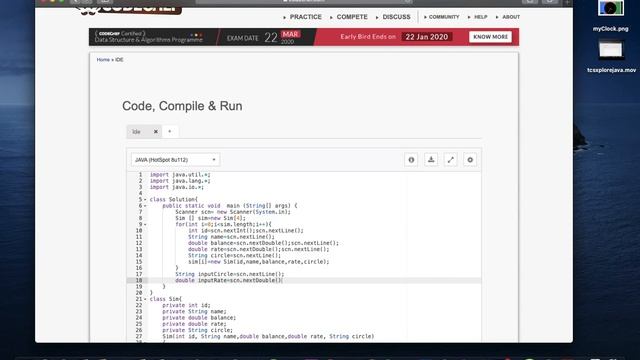Open the JAVA (HotSpot 8u112) language dropdown
The image size is (640, 360).
point(175,160)
